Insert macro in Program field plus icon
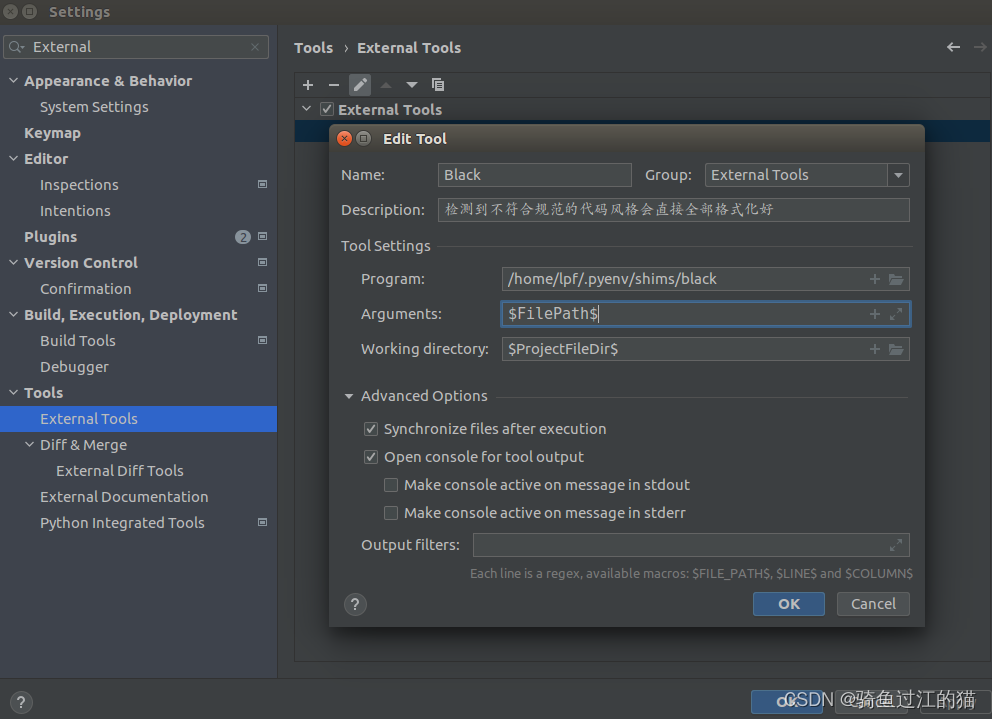The image size is (992, 719). [x=875, y=279]
